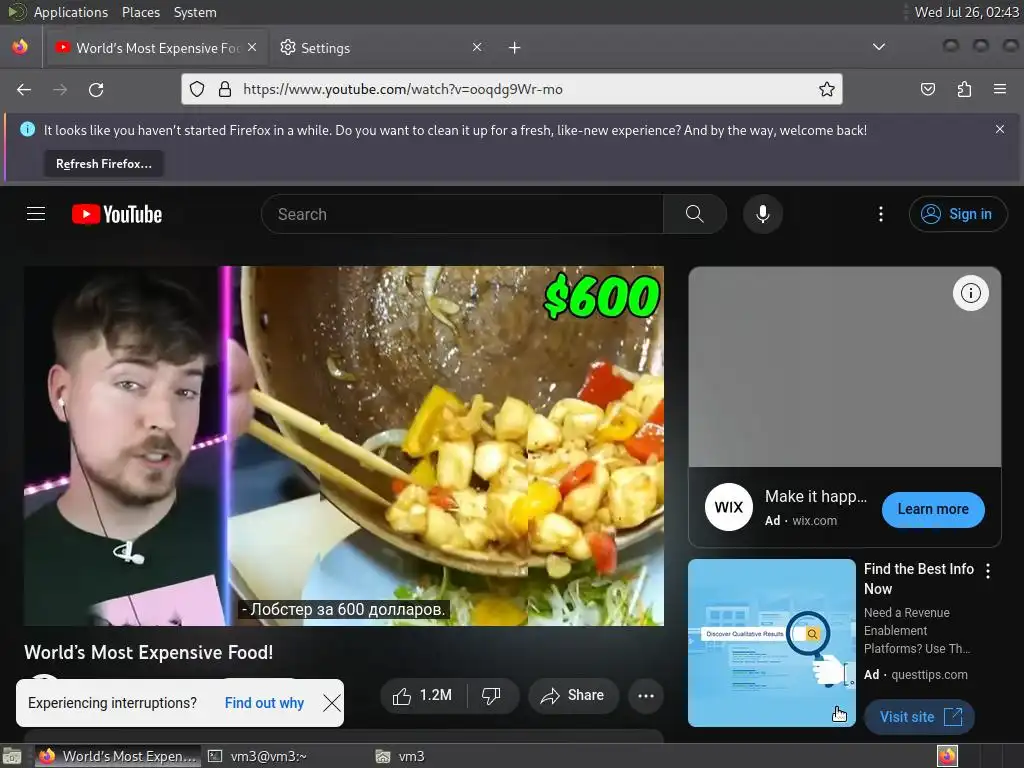Click into the YouTube Search field
Image resolution: width=1024 pixels, height=768 pixels.
pos(462,214)
